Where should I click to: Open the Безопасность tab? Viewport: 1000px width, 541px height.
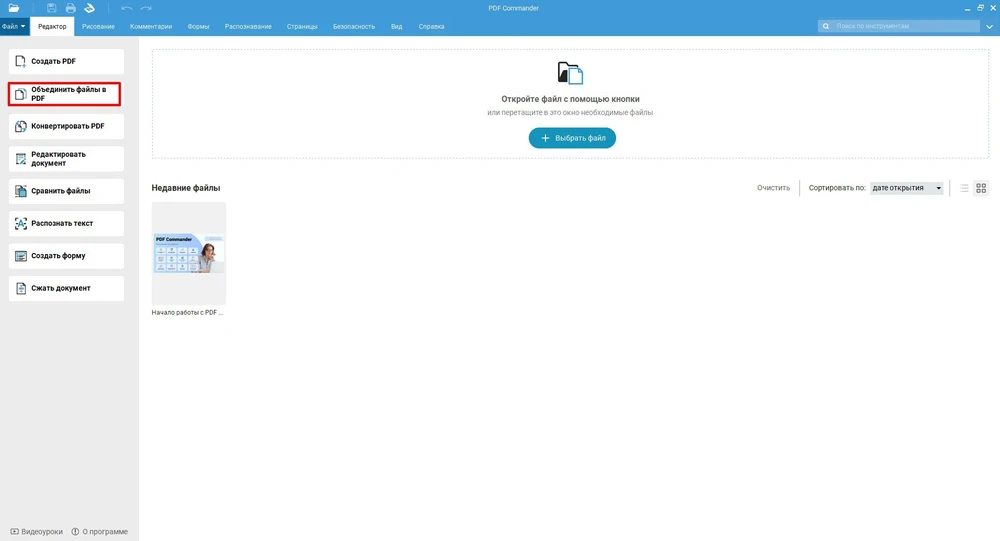point(353,26)
